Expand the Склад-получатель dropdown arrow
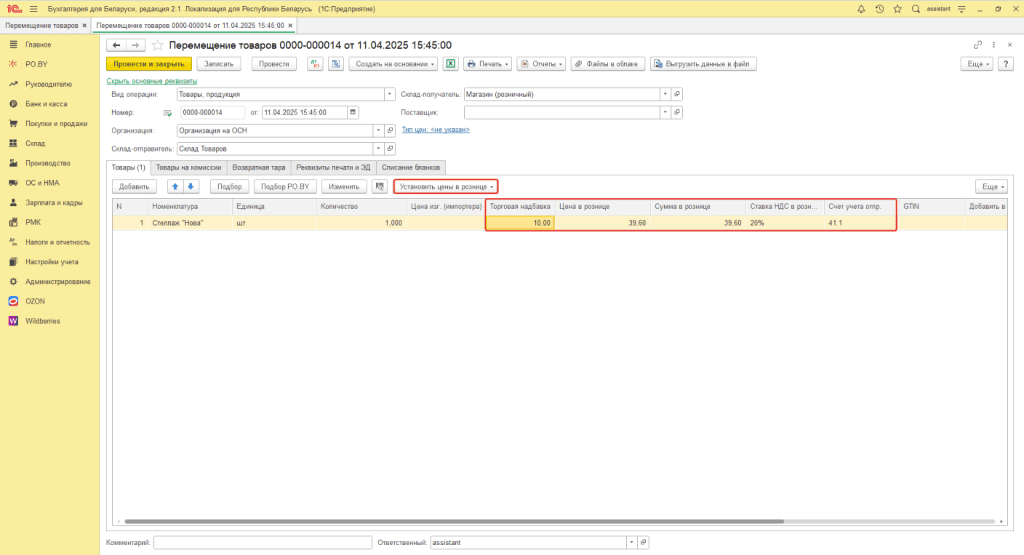Image resolution: width=1024 pixels, height=555 pixels. click(x=665, y=94)
